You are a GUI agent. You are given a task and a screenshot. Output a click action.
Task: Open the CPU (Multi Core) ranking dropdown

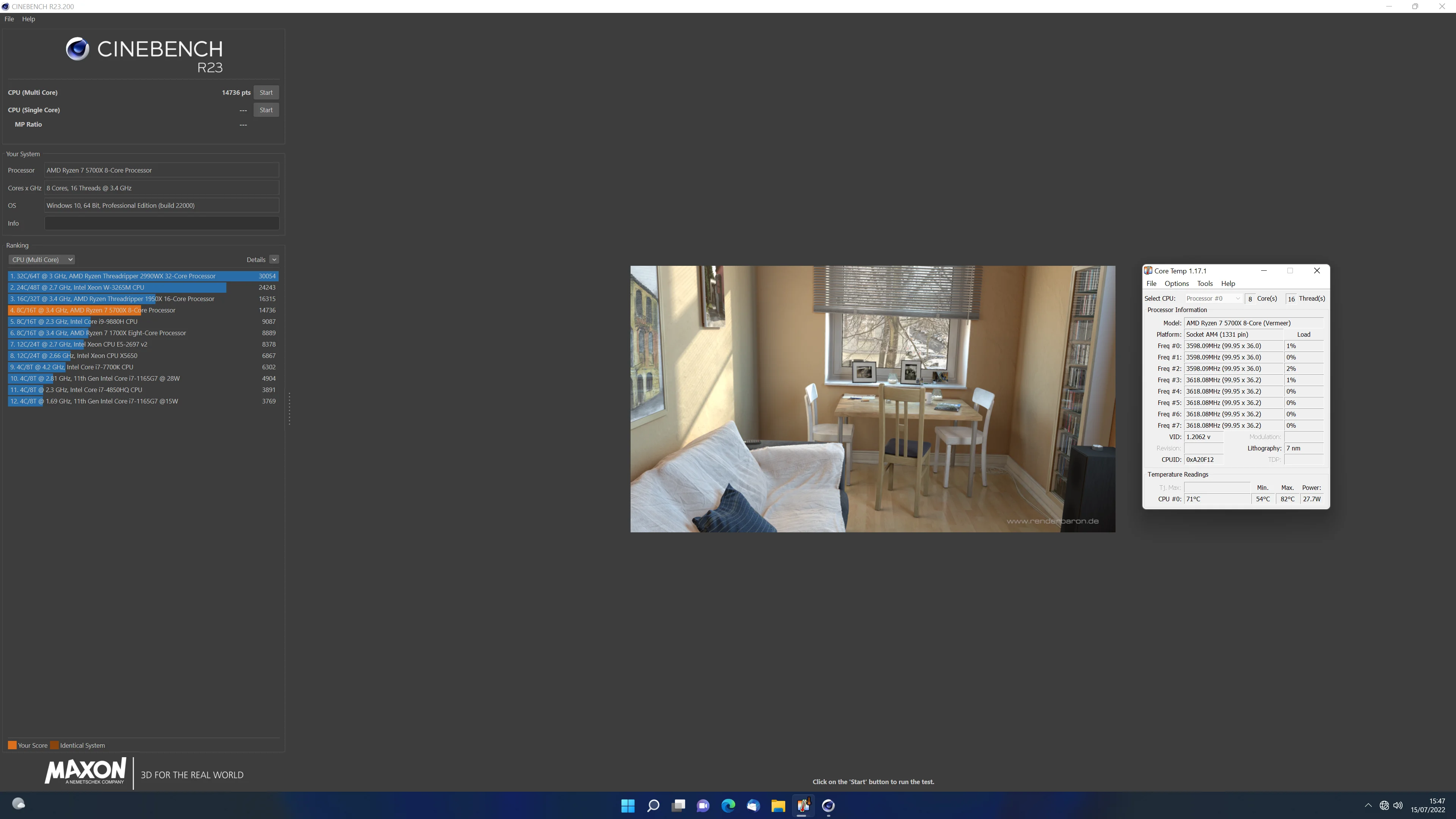(x=42, y=259)
